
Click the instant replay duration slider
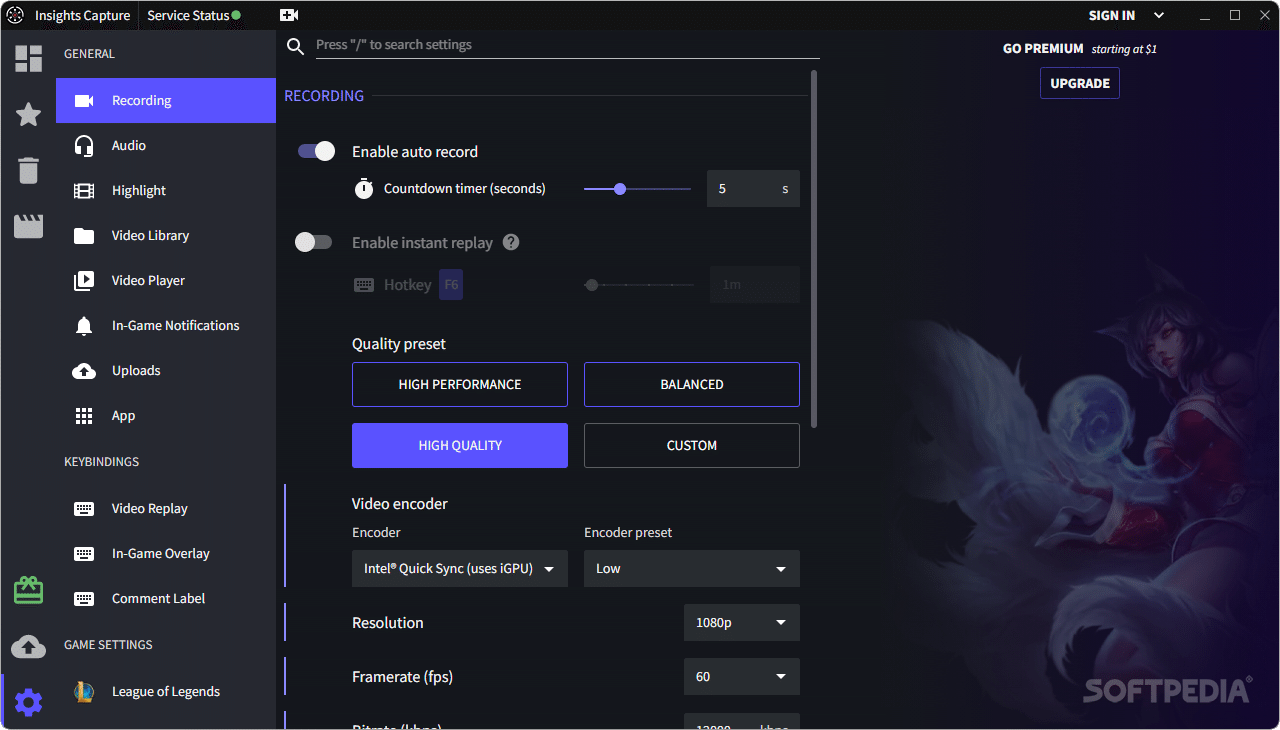pos(639,285)
